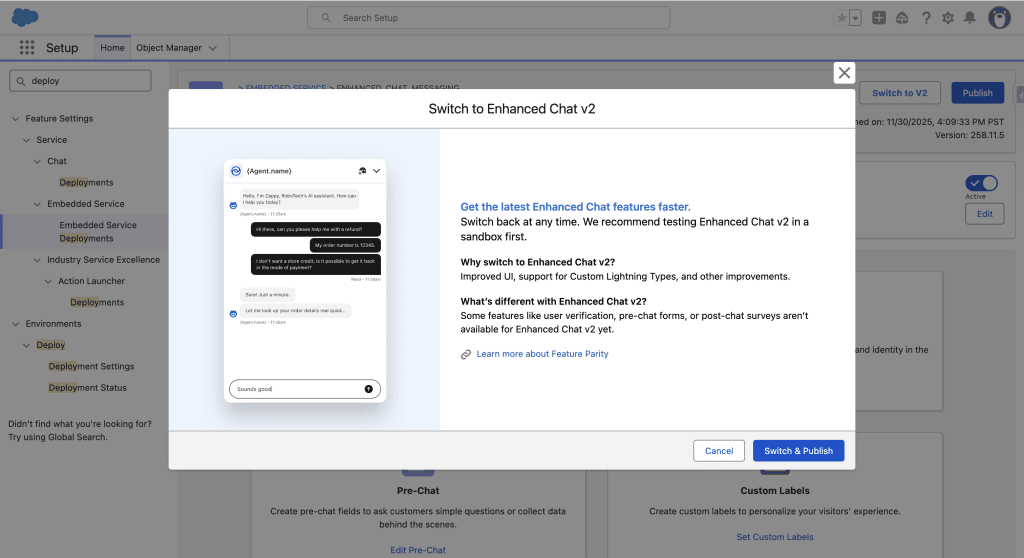
Task: Open Deployment Settings in sidebar
Action: pyautogui.click(x=91, y=367)
